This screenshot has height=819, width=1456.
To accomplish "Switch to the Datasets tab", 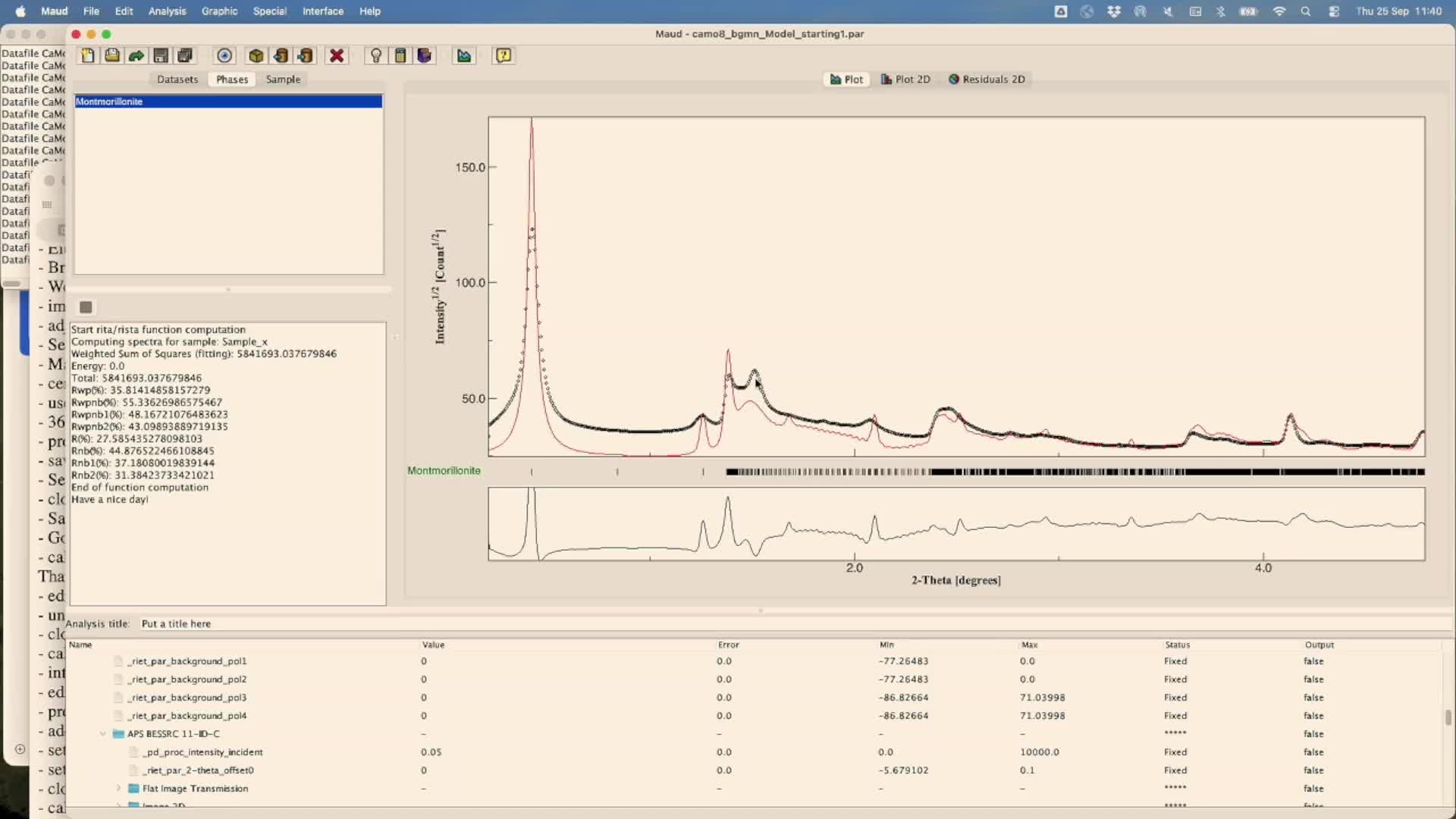I will click(177, 79).
